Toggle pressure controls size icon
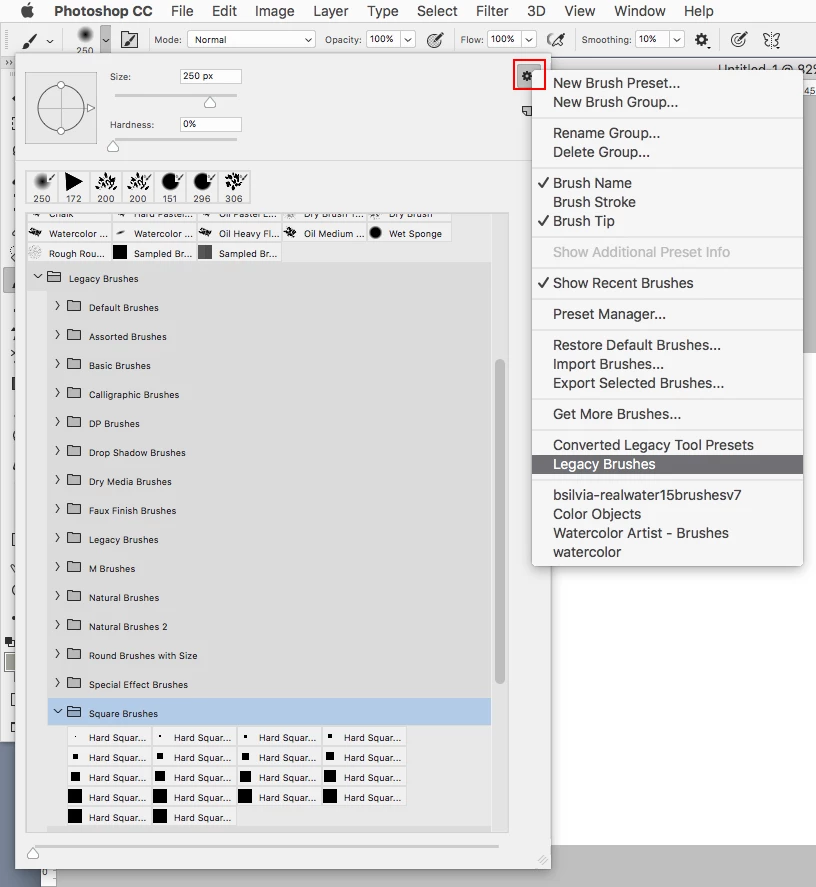Screen dimensions: 816x887 (x=738, y=40)
